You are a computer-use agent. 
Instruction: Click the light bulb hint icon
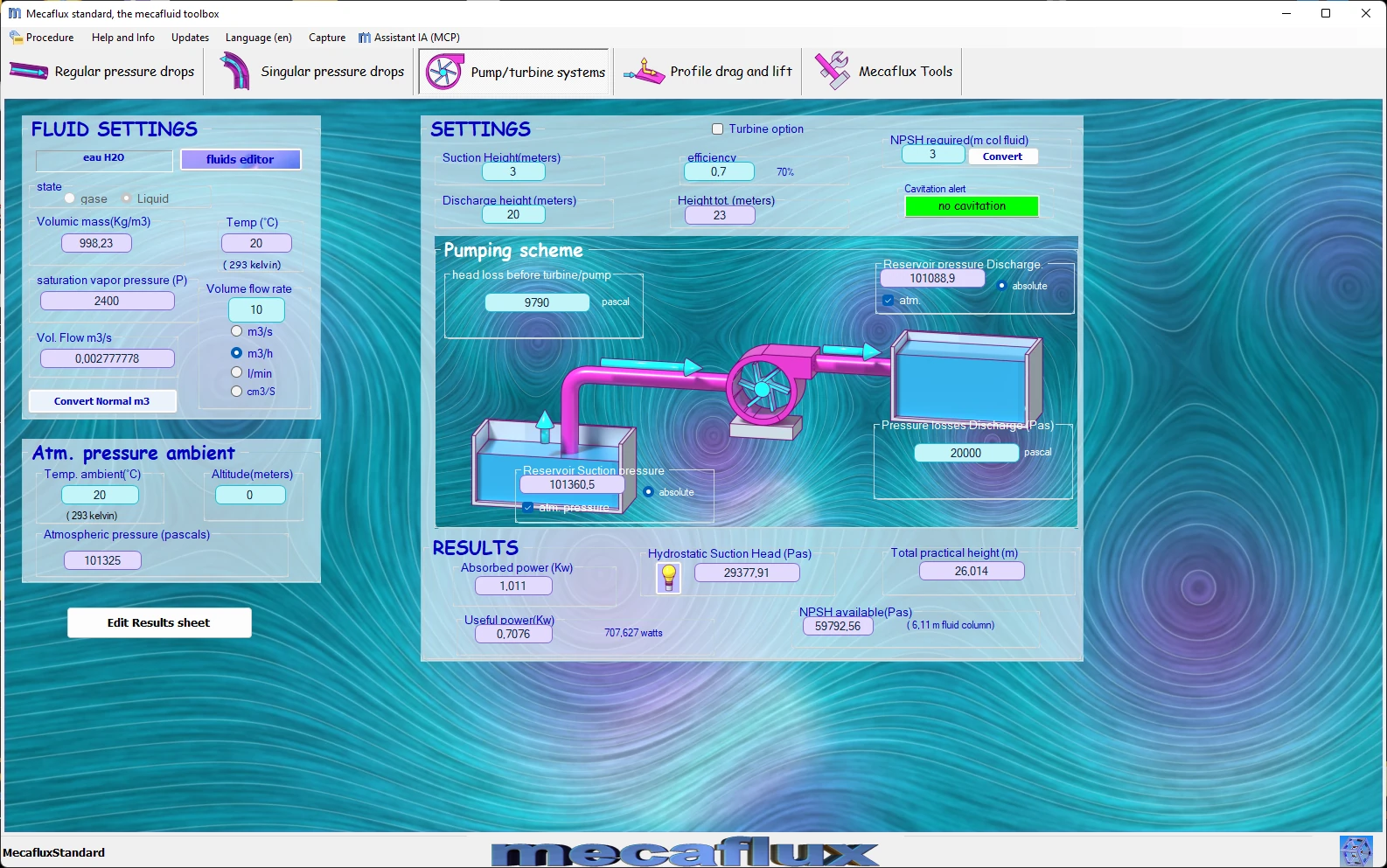click(x=668, y=577)
